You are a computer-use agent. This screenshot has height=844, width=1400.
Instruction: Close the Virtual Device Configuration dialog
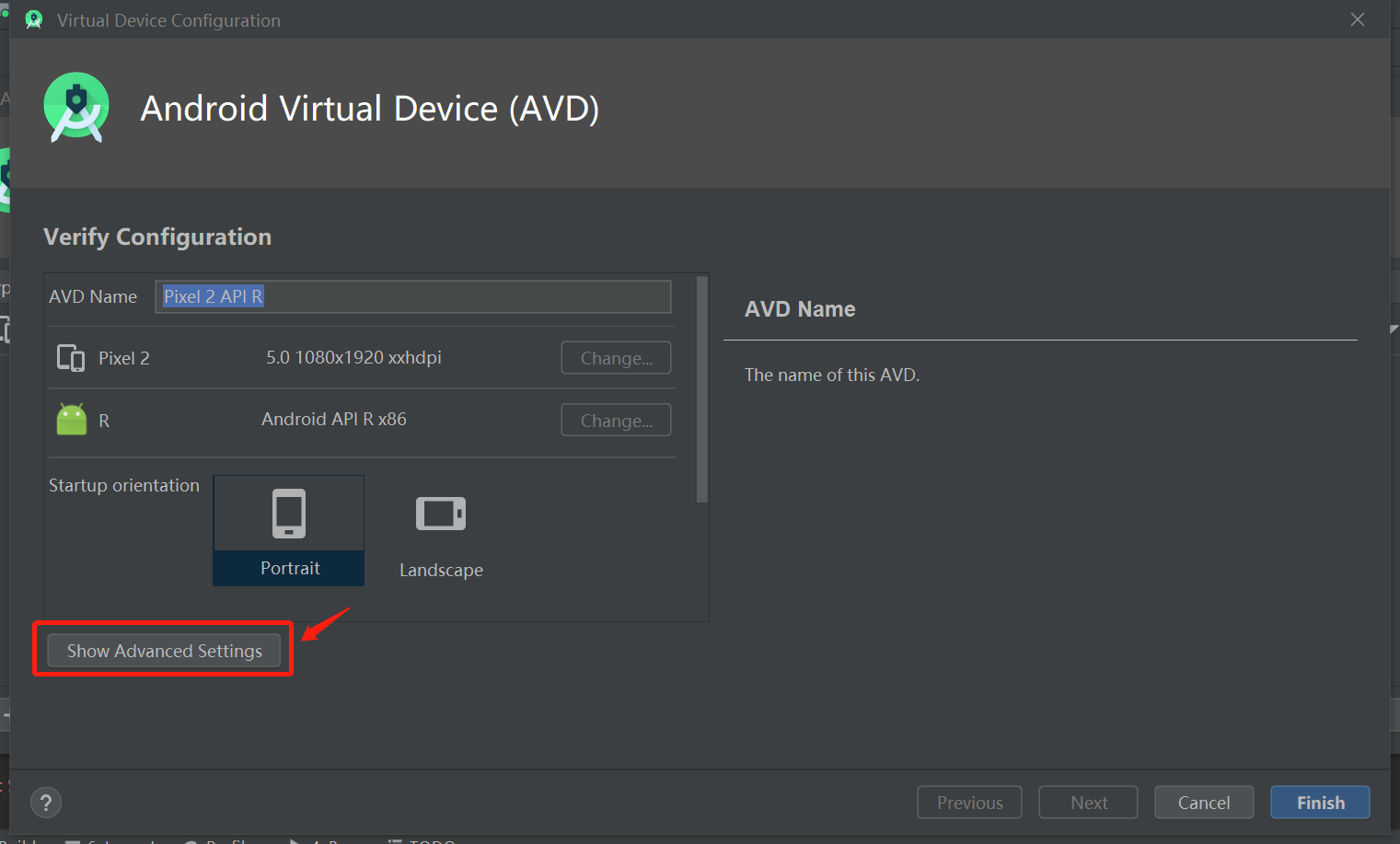(x=1358, y=19)
